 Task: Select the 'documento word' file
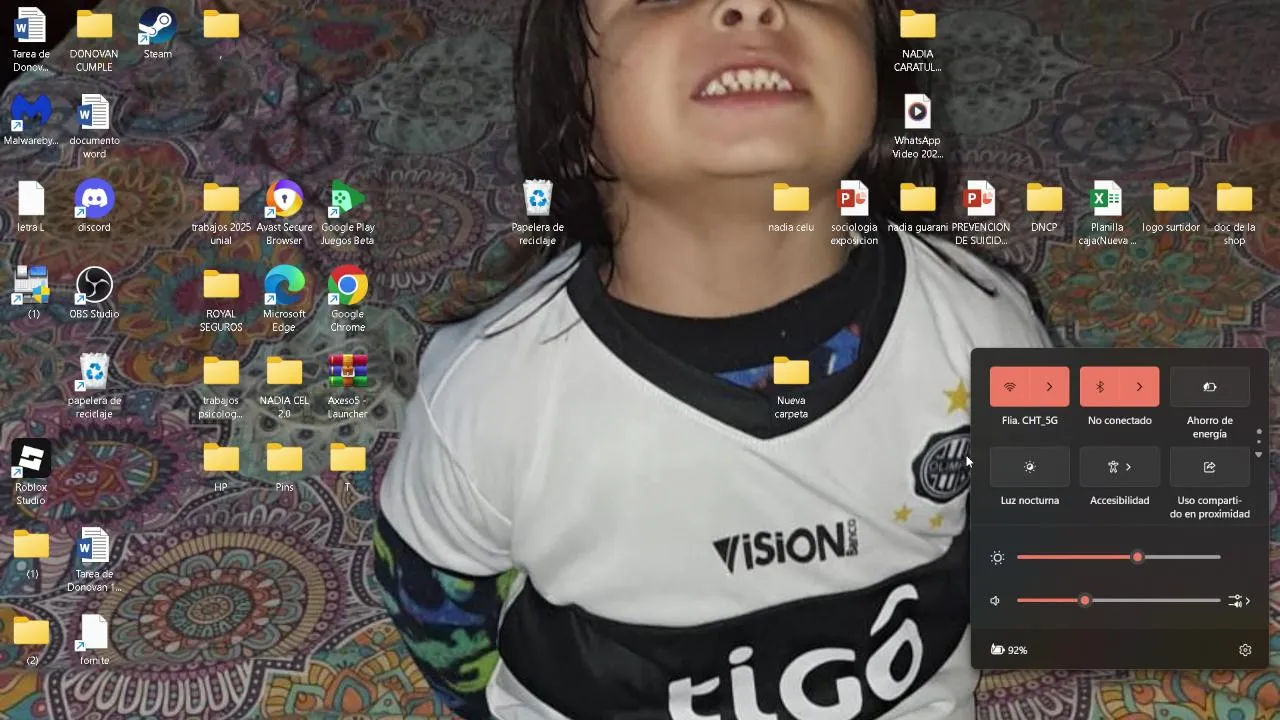point(94,127)
